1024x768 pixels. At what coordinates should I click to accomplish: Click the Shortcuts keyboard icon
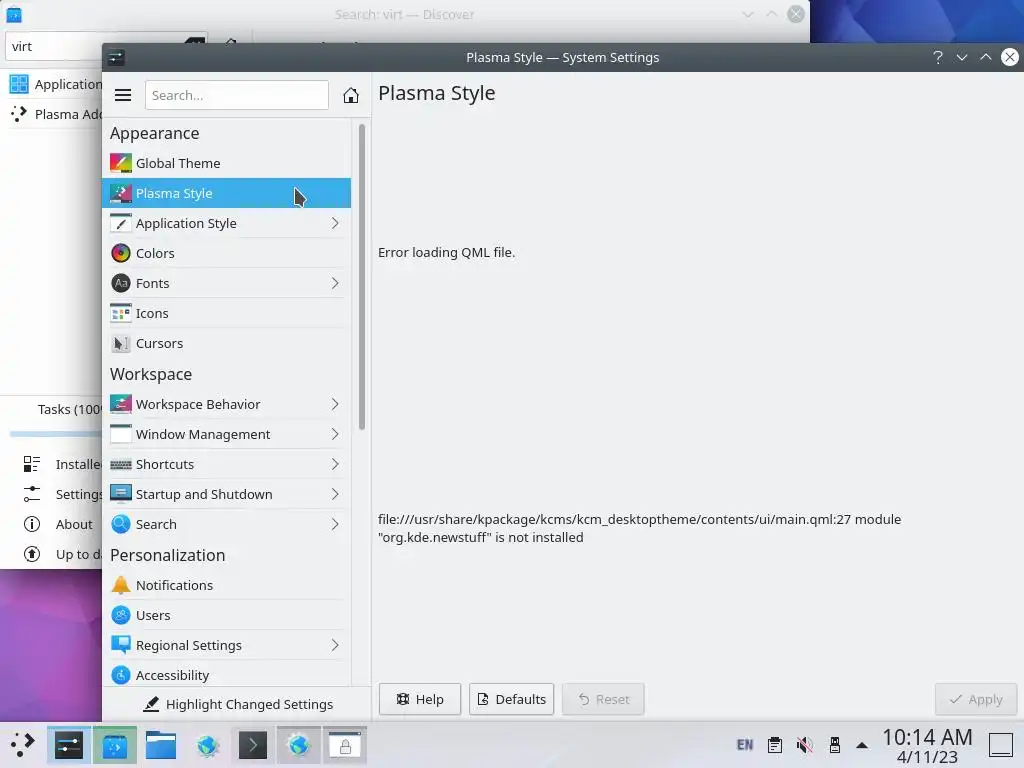pos(121,464)
